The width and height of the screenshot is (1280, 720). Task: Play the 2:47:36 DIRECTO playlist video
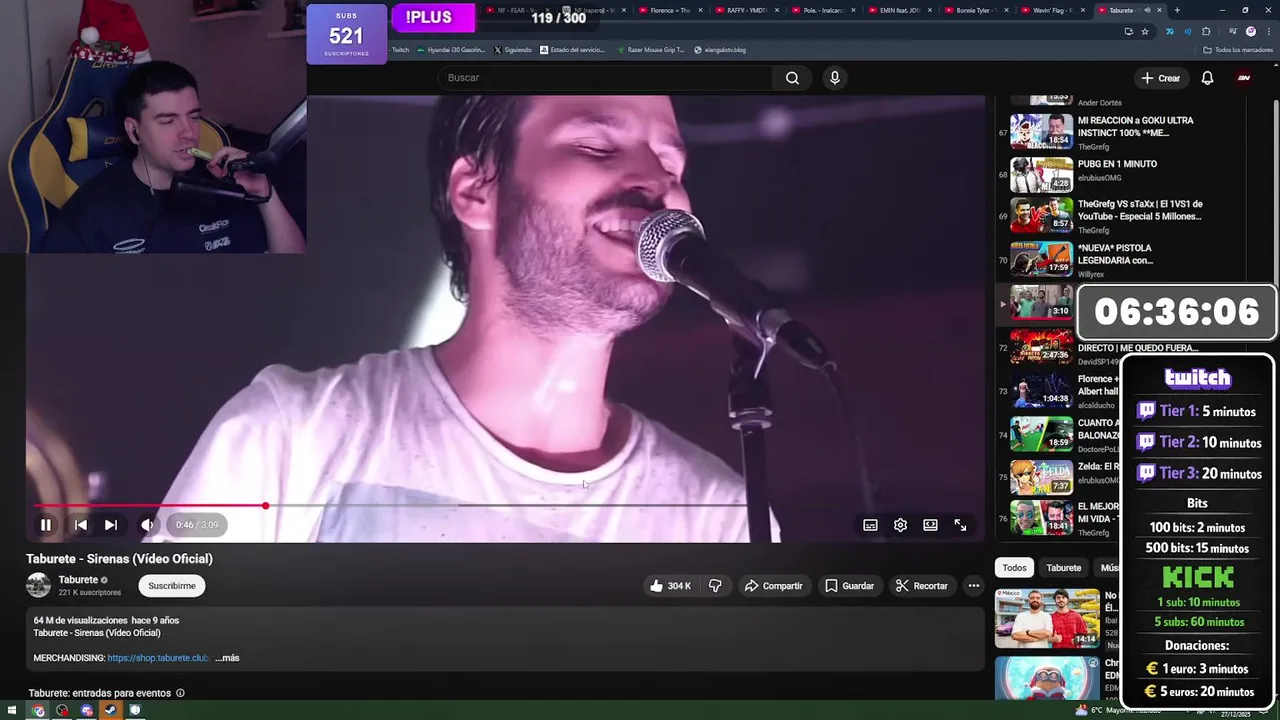pos(1041,348)
